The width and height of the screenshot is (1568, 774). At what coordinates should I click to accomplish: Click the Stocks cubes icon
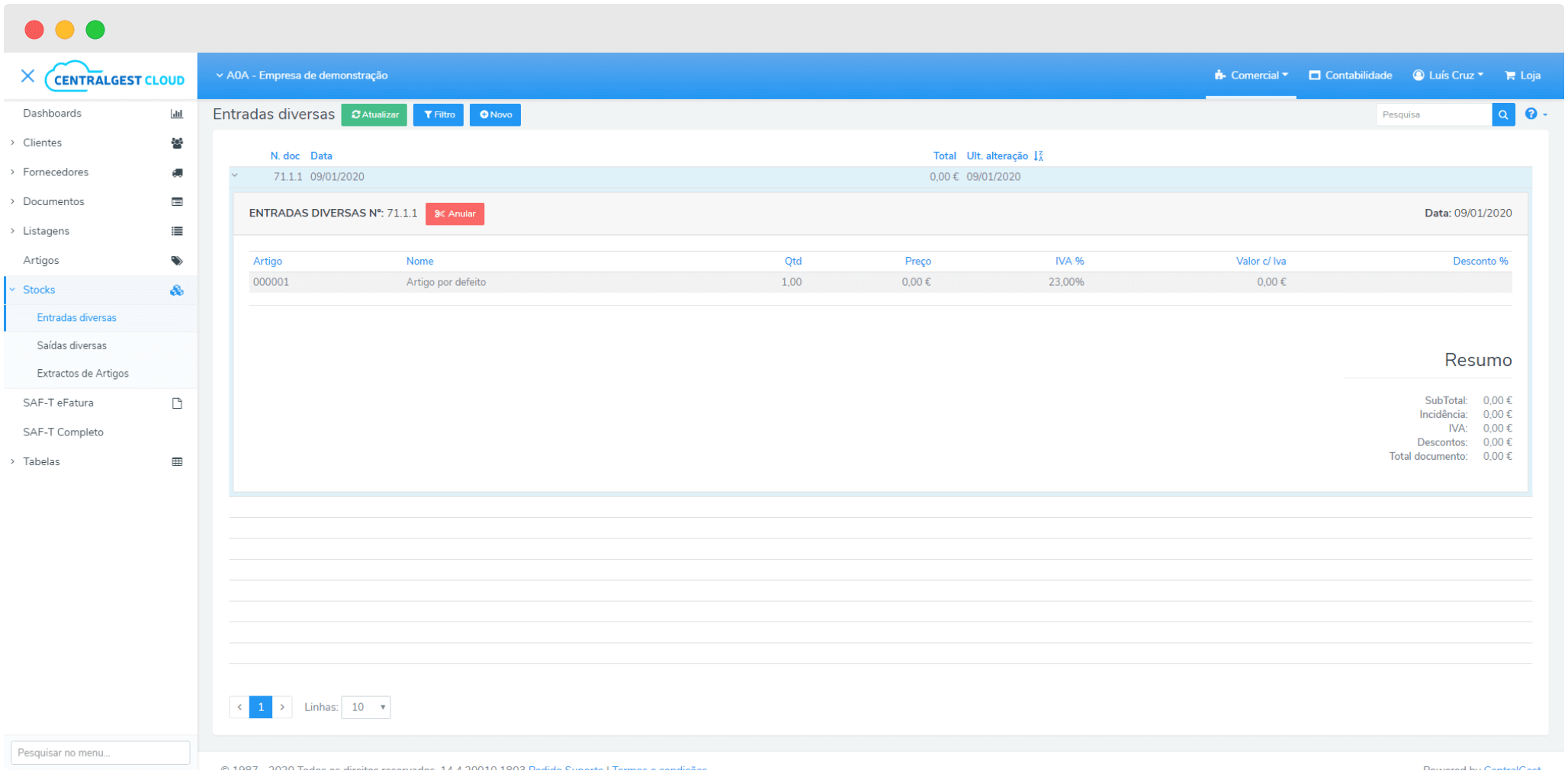tap(177, 291)
